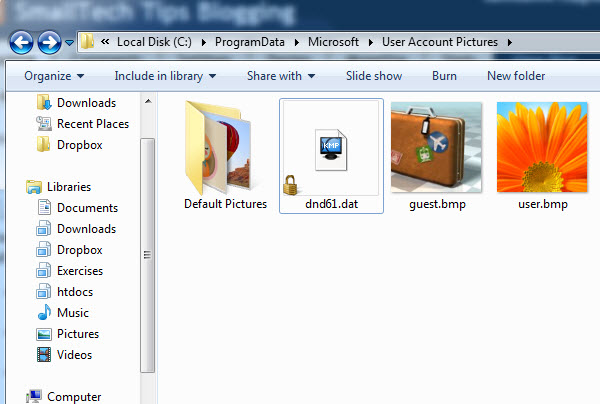Screen dimensions: 600x404
Task: Click the navigation pane scrollbar thumb
Action: pos(147,255)
